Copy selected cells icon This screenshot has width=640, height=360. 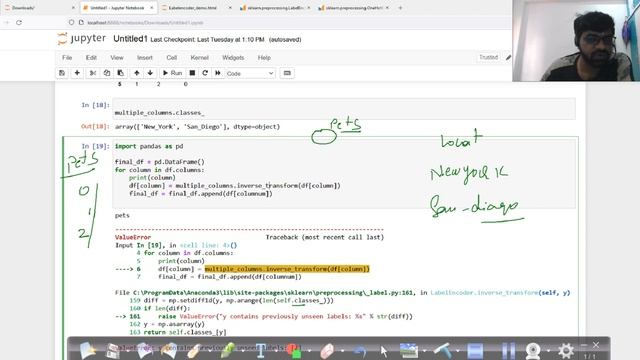pyautogui.click(x=107, y=73)
